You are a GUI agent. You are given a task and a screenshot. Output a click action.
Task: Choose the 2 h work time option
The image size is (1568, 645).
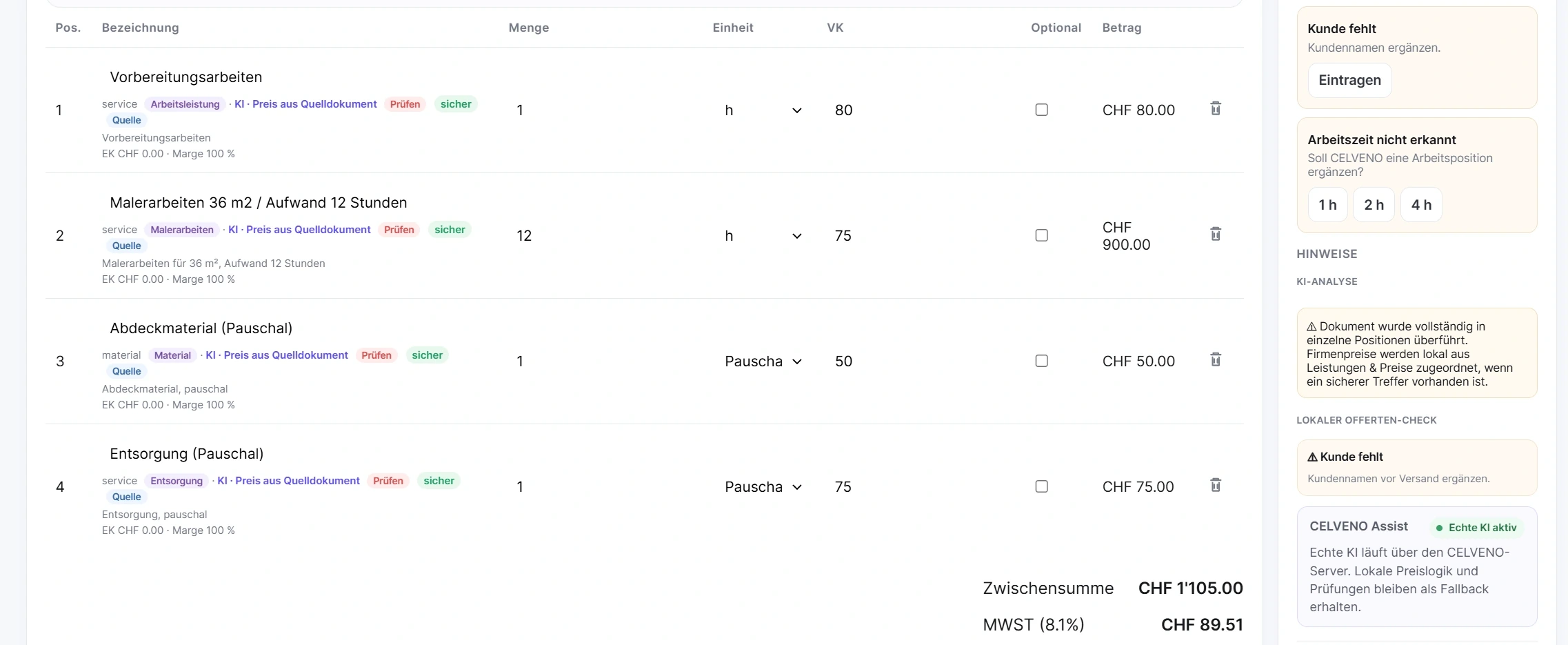[1374, 205]
